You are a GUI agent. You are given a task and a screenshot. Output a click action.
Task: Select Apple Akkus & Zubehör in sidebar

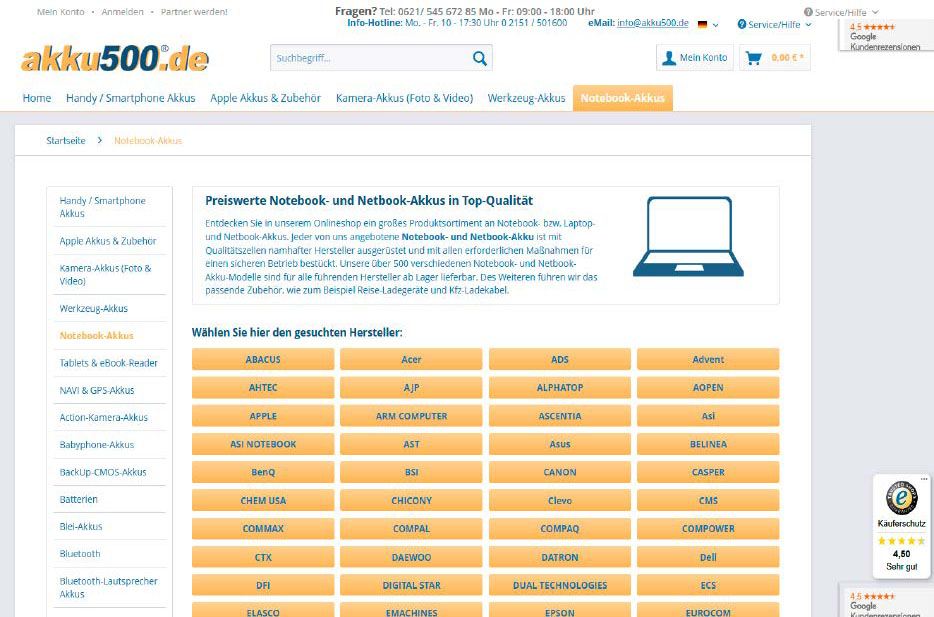point(109,241)
